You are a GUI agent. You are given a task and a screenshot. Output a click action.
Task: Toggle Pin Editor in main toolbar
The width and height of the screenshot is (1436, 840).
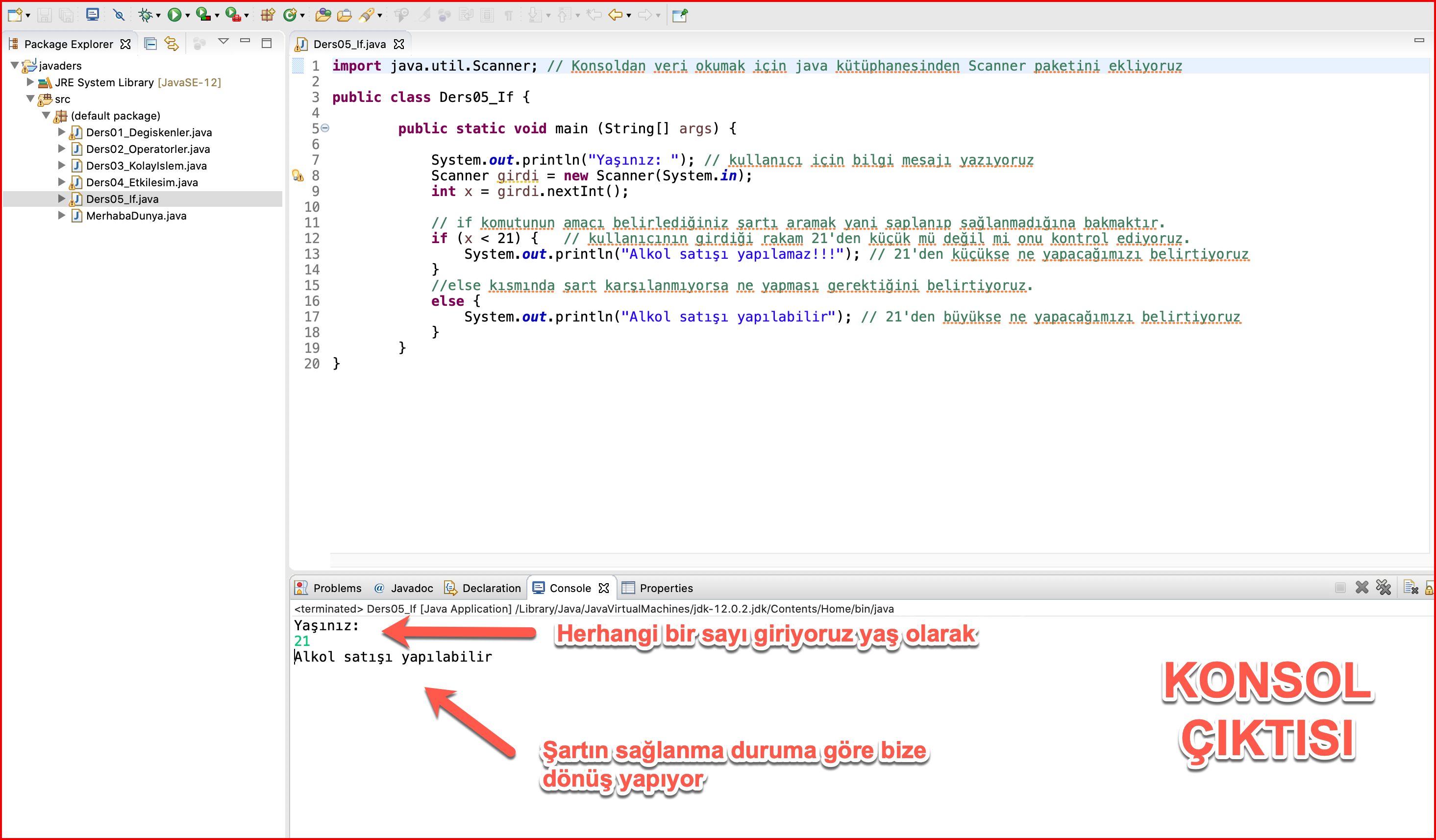[680, 15]
